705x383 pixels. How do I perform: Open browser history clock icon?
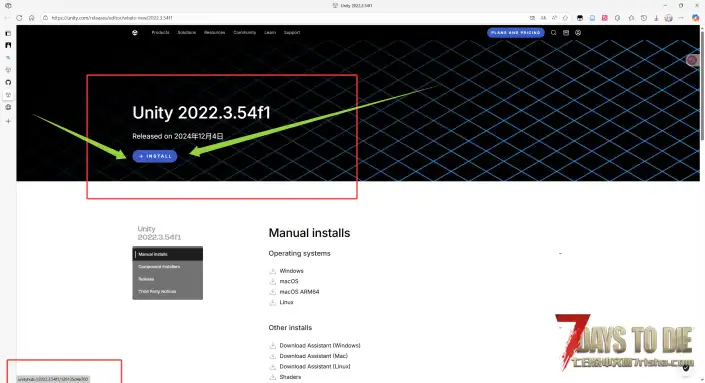pyautogui.click(x=643, y=18)
